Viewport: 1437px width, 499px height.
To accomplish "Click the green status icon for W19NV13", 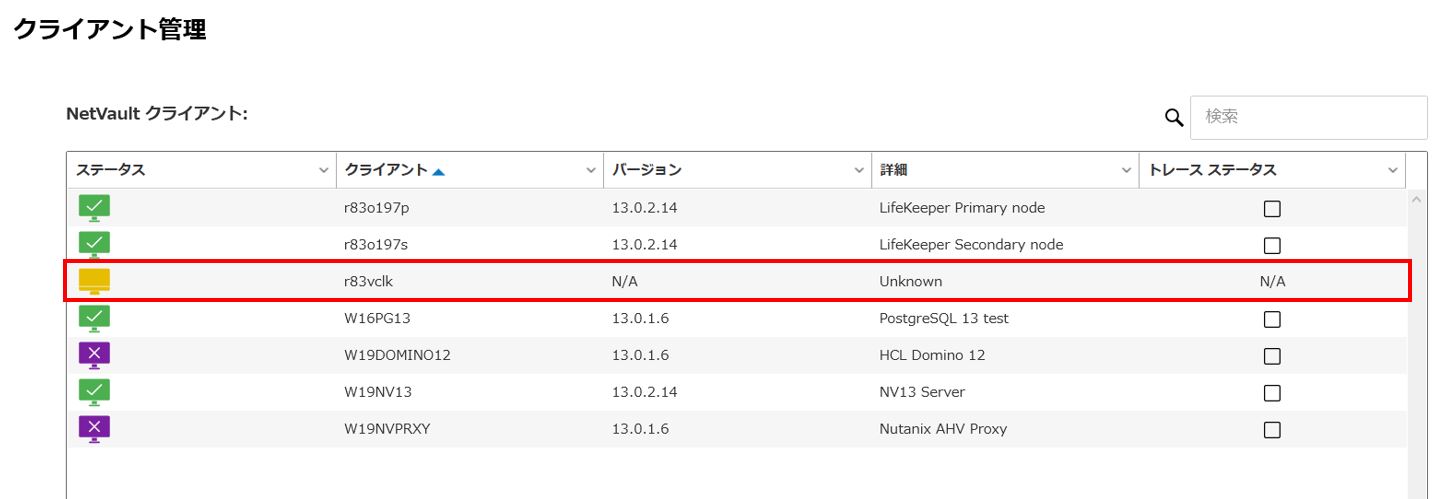I will [94, 392].
